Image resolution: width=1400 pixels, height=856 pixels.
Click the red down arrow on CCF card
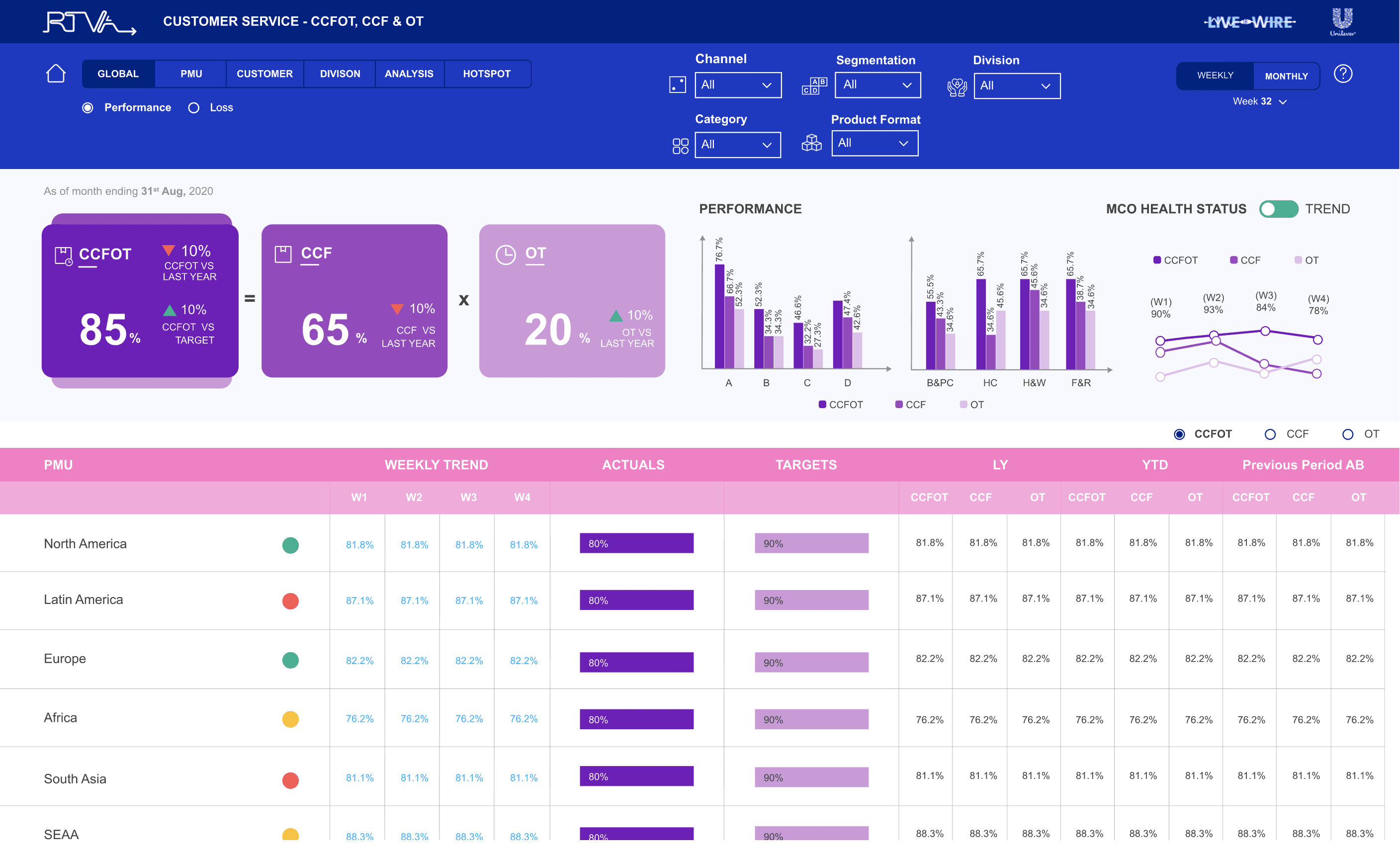pyautogui.click(x=397, y=309)
